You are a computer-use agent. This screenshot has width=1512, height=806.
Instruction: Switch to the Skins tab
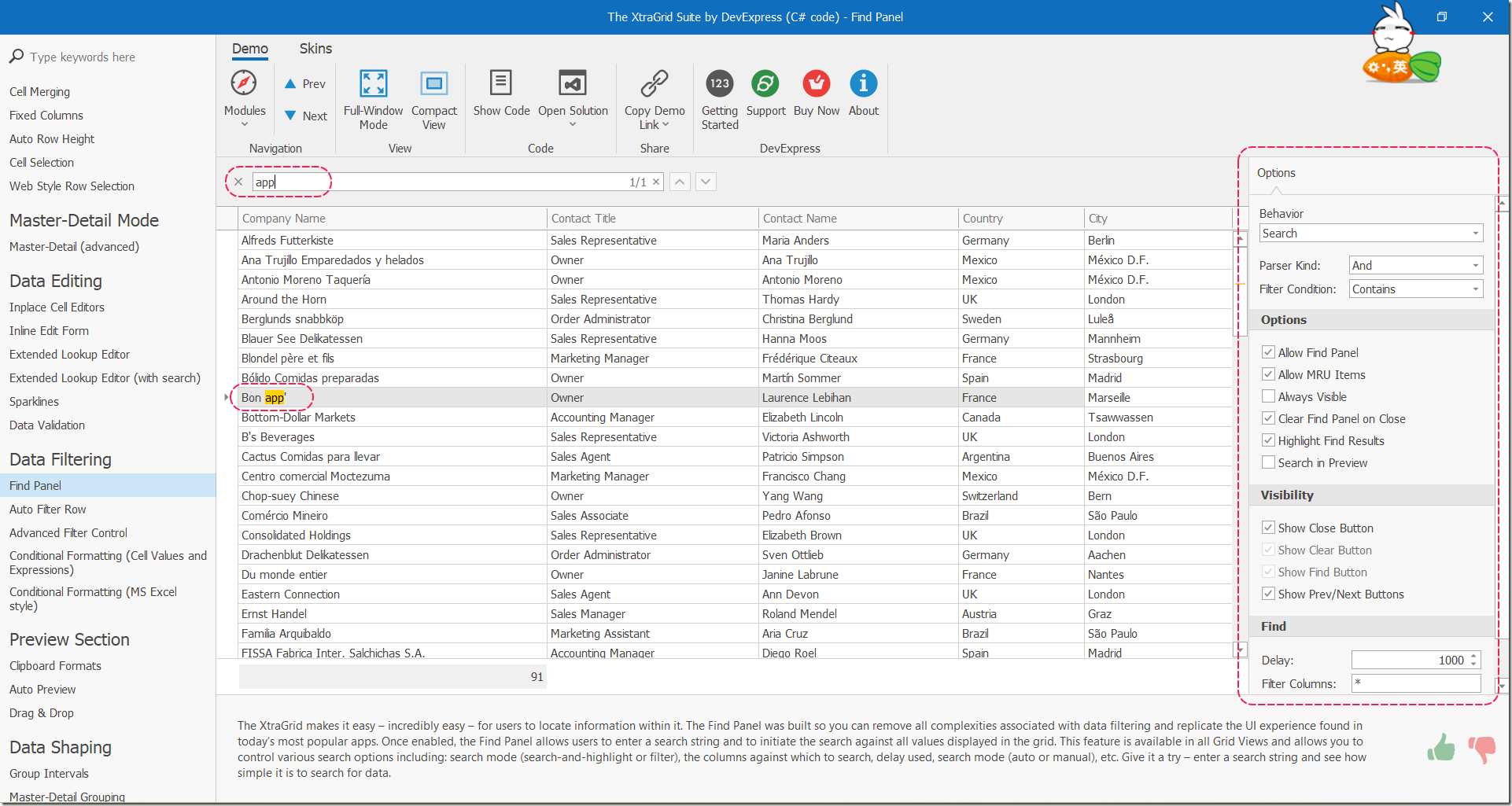(x=315, y=49)
